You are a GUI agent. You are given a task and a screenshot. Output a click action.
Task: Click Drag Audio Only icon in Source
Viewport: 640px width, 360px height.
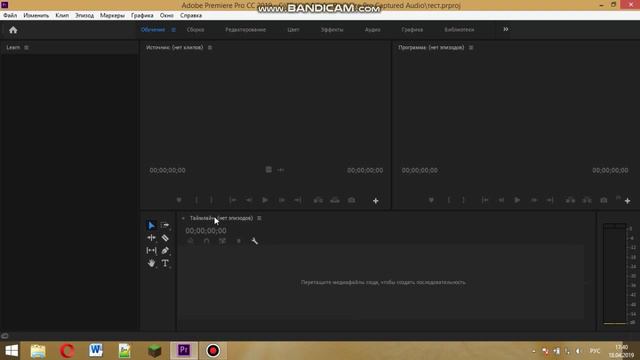click(280, 169)
